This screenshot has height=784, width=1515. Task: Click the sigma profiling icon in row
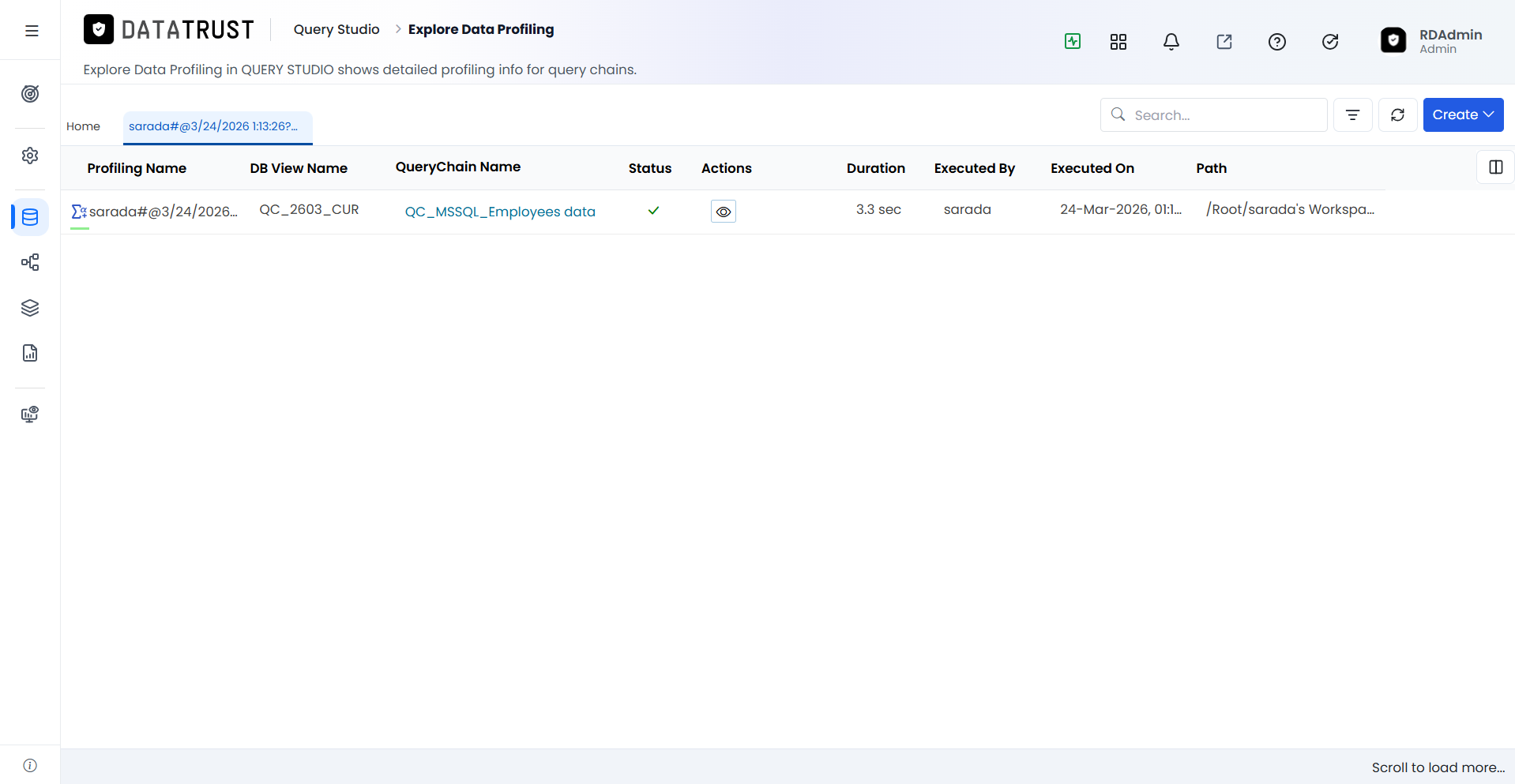79,212
